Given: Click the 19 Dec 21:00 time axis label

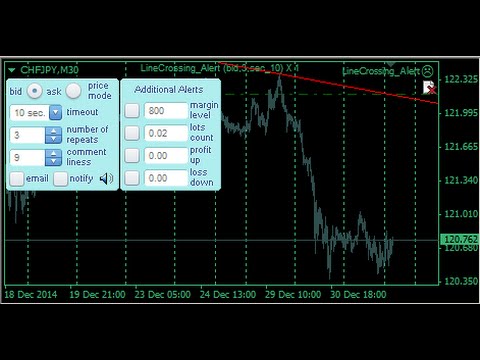Looking at the screenshot, I should 97,295.
